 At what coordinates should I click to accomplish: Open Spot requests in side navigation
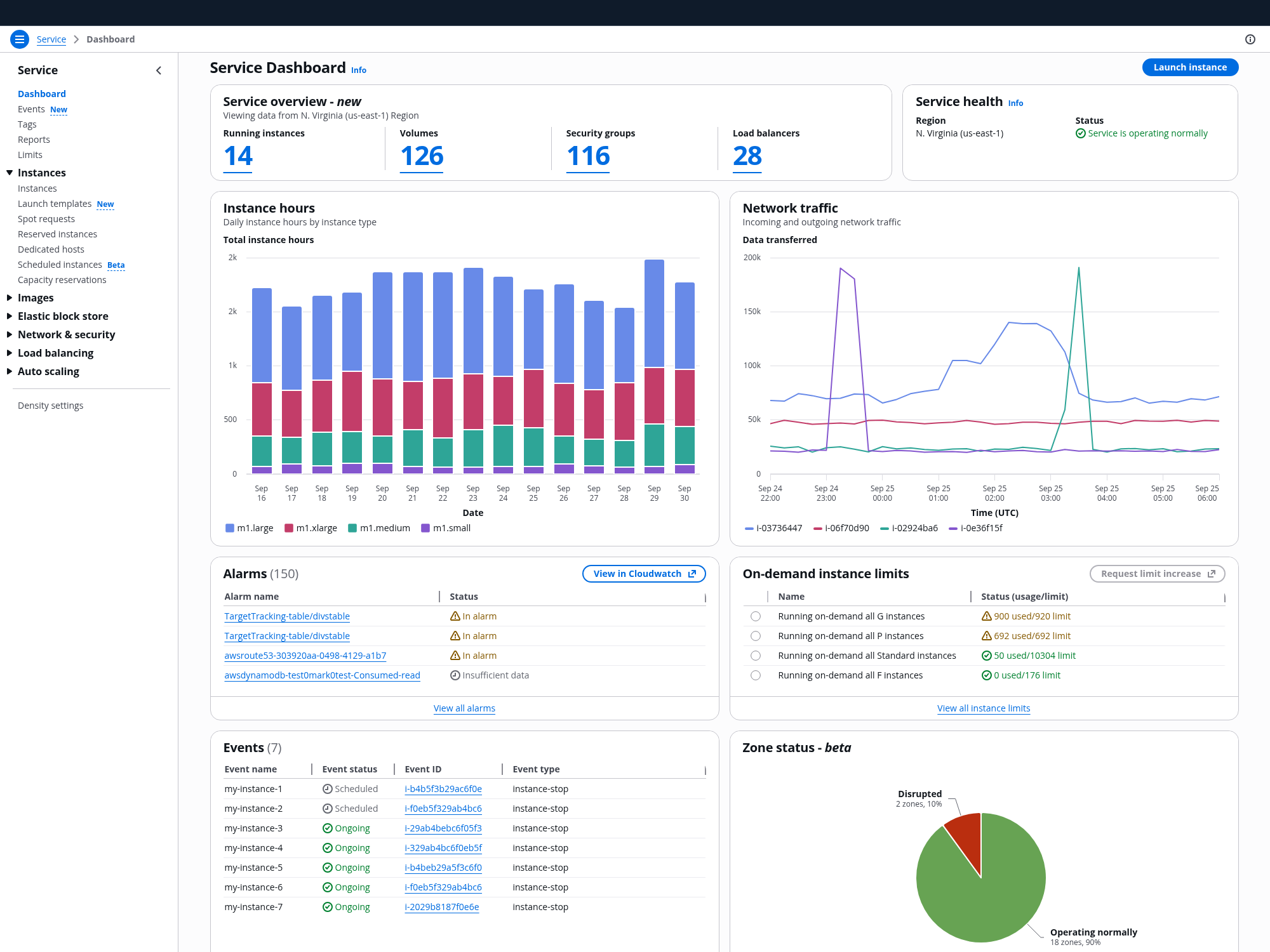pyautogui.click(x=46, y=219)
